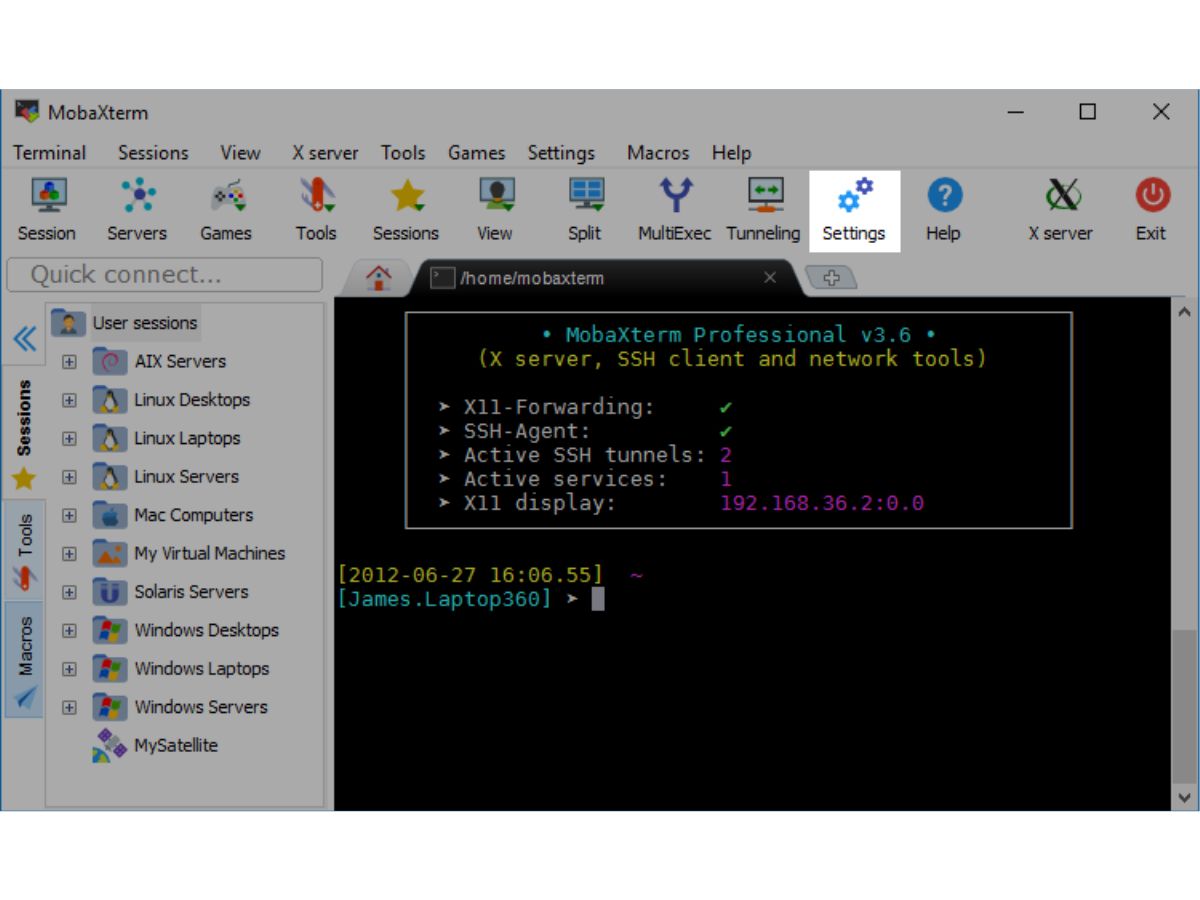Open the Terminal menu
Image resolution: width=1200 pixels, height=900 pixels.
(49, 153)
